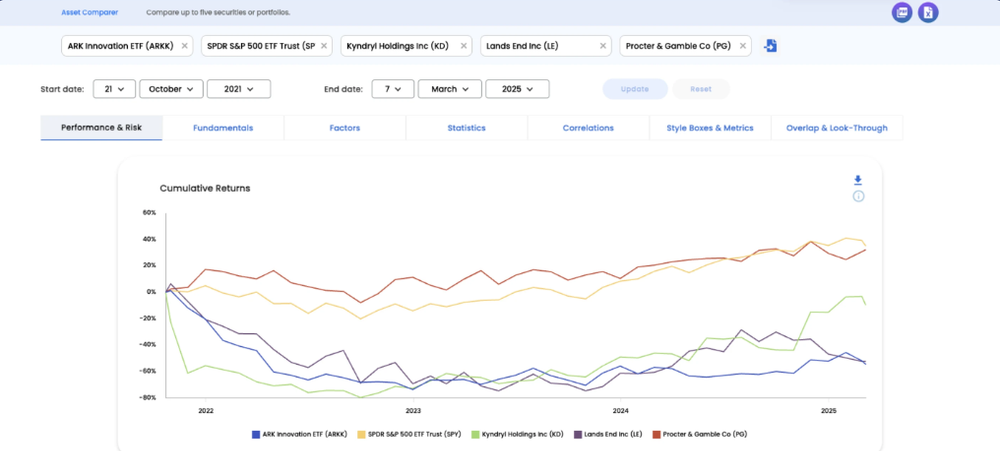
Task: Click the import securities icon beside Procter & Gamble
Action: 770,46
